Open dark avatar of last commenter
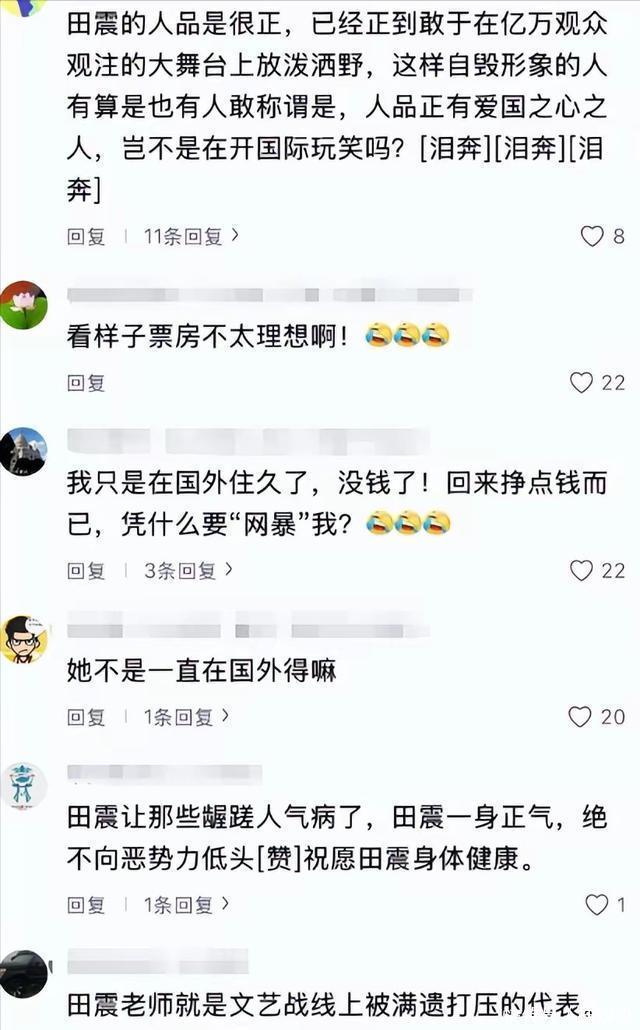Screen dimensions: 640x1030 click(x=24, y=974)
